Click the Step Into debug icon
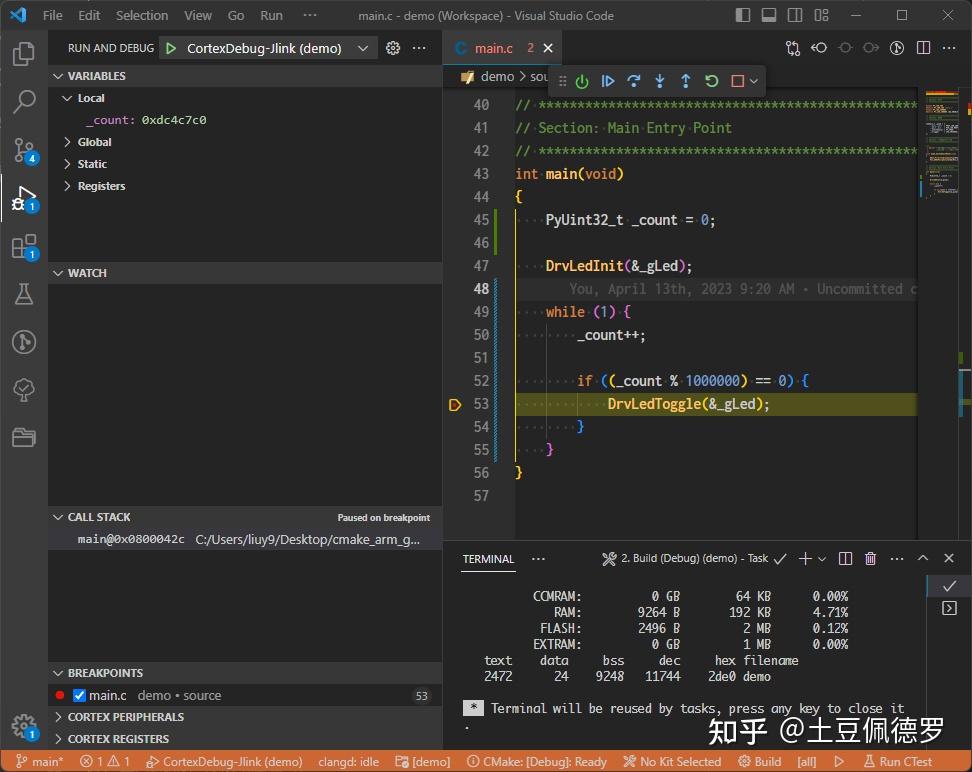Screen dimensions: 972x772 click(x=660, y=81)
